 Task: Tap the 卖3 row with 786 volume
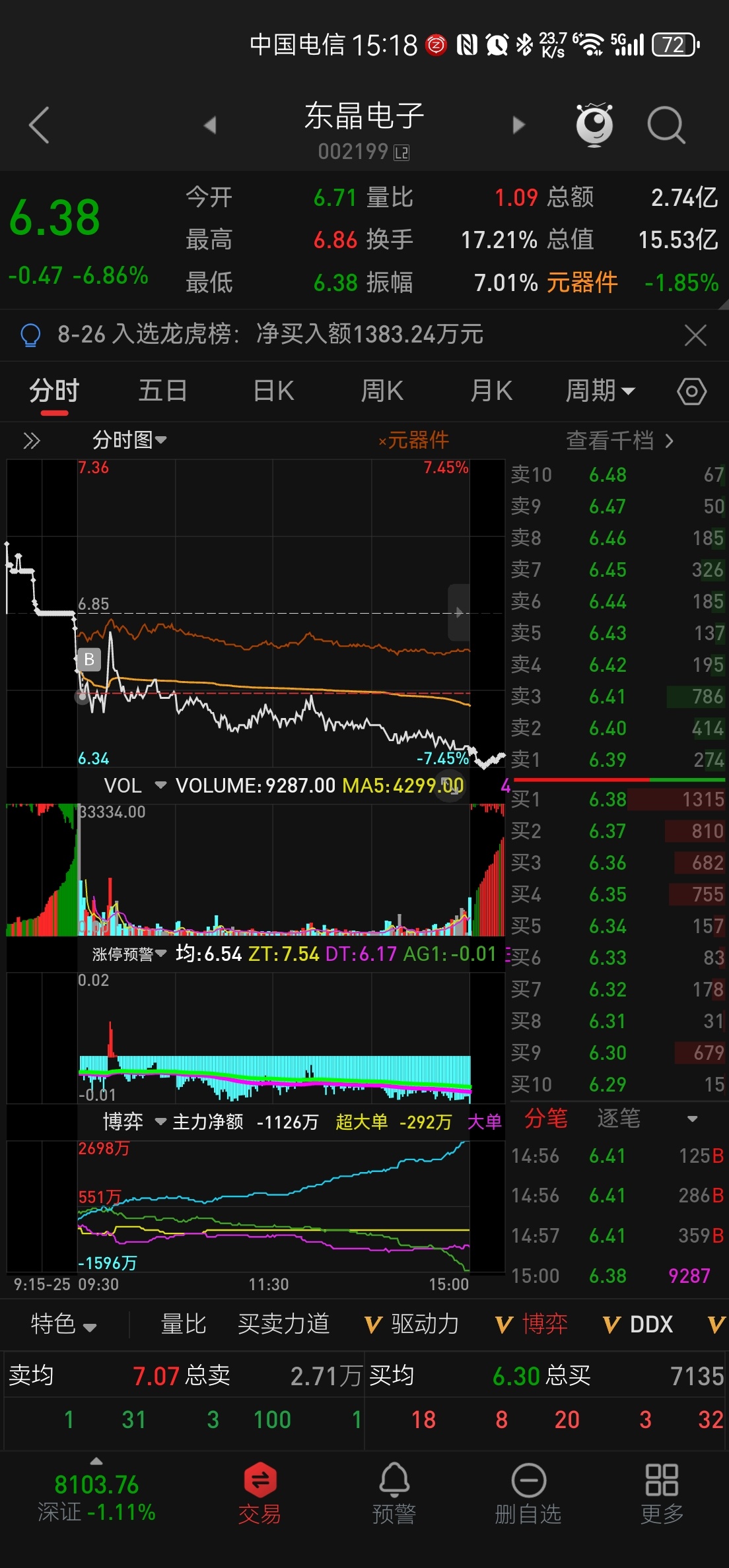click(617, 697)
